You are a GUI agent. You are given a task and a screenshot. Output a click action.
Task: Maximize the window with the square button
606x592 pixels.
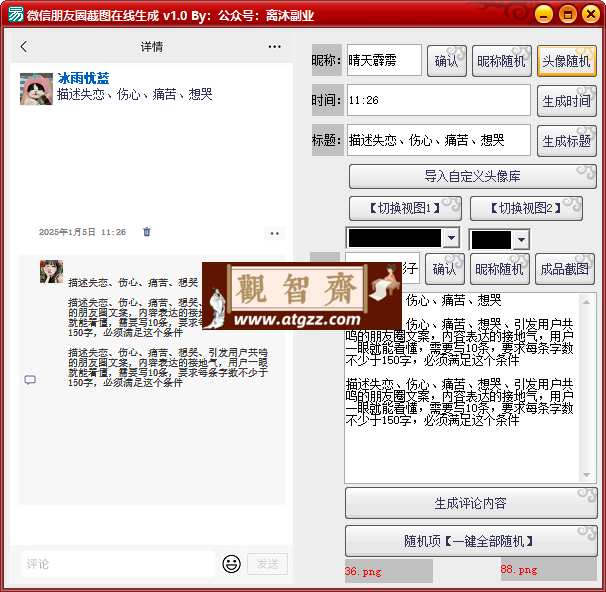point(568,15)
